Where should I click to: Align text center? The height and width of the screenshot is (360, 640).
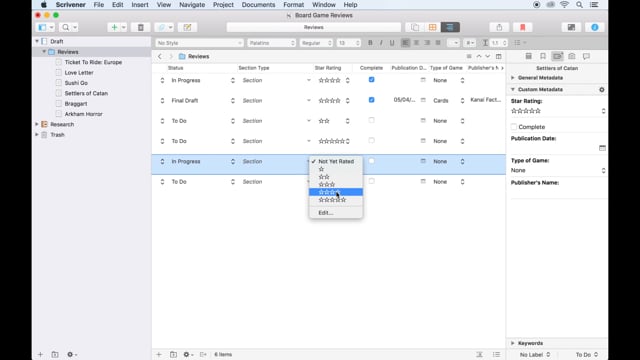pyautogui.click(x=416, y=43)
